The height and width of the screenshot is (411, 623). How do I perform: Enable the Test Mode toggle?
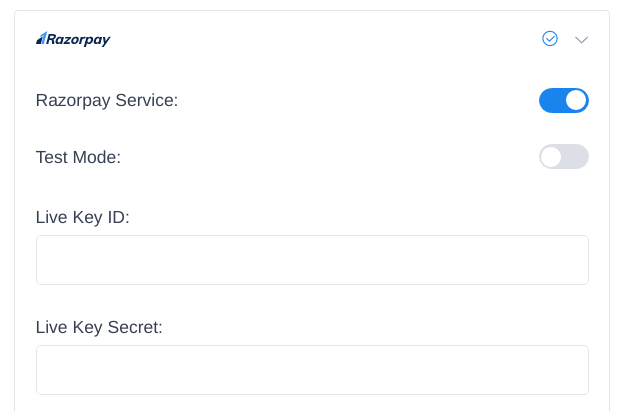click(564, 157)
